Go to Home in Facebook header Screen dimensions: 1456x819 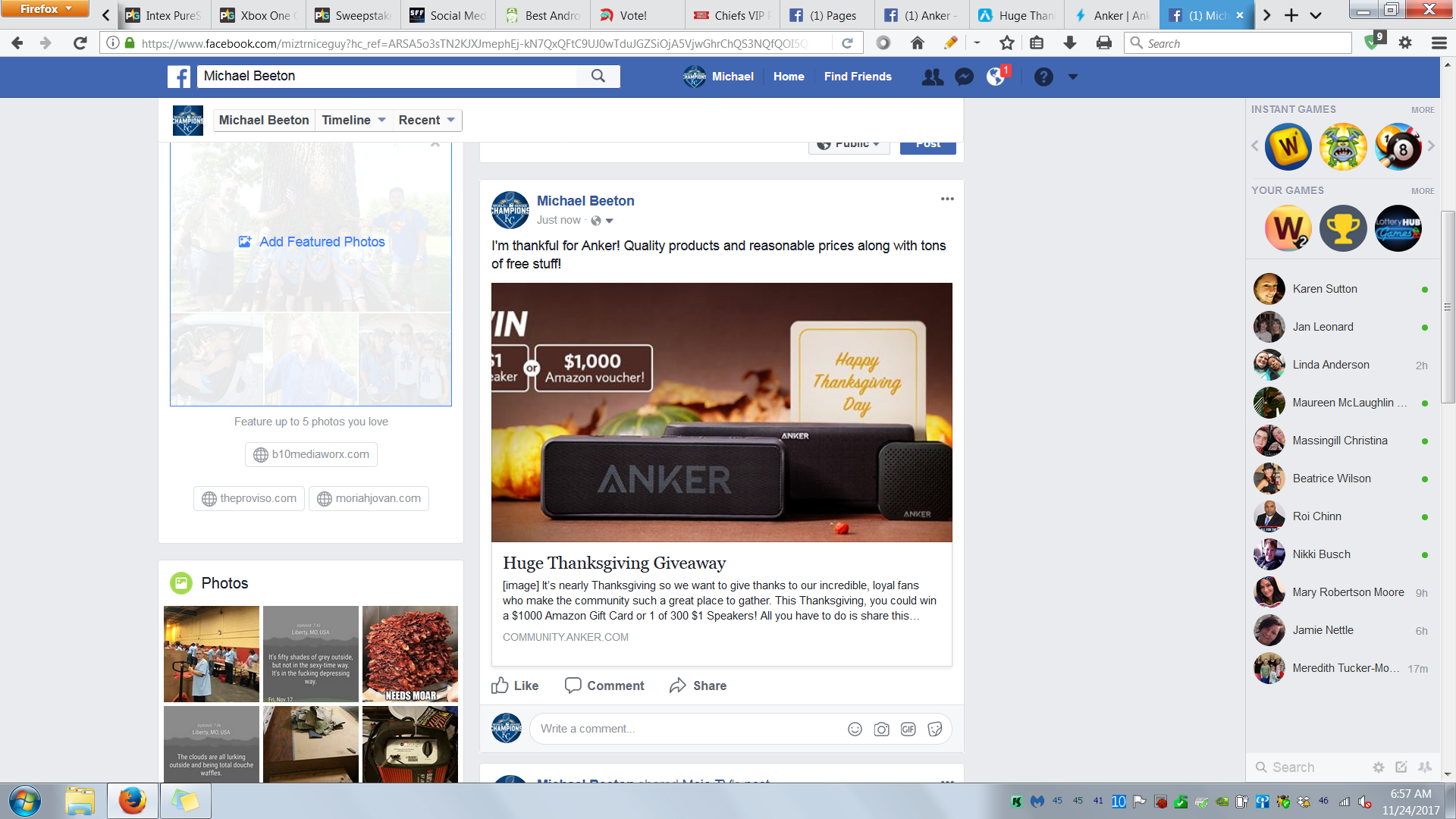click(x=789, y=77)
